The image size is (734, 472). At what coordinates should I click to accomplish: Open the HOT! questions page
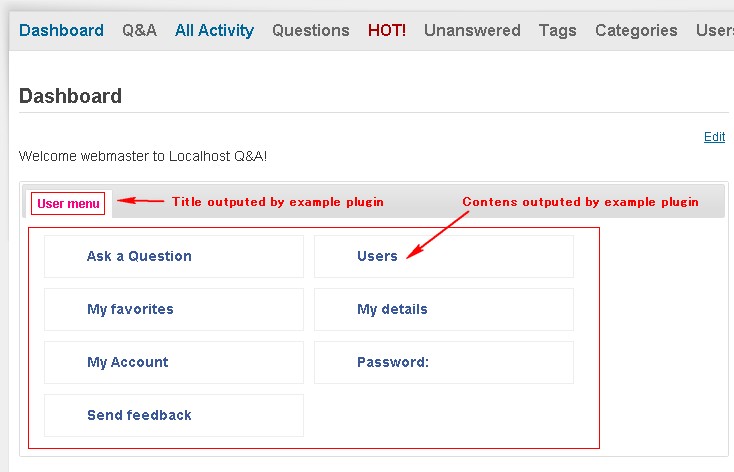click(387, 30)
